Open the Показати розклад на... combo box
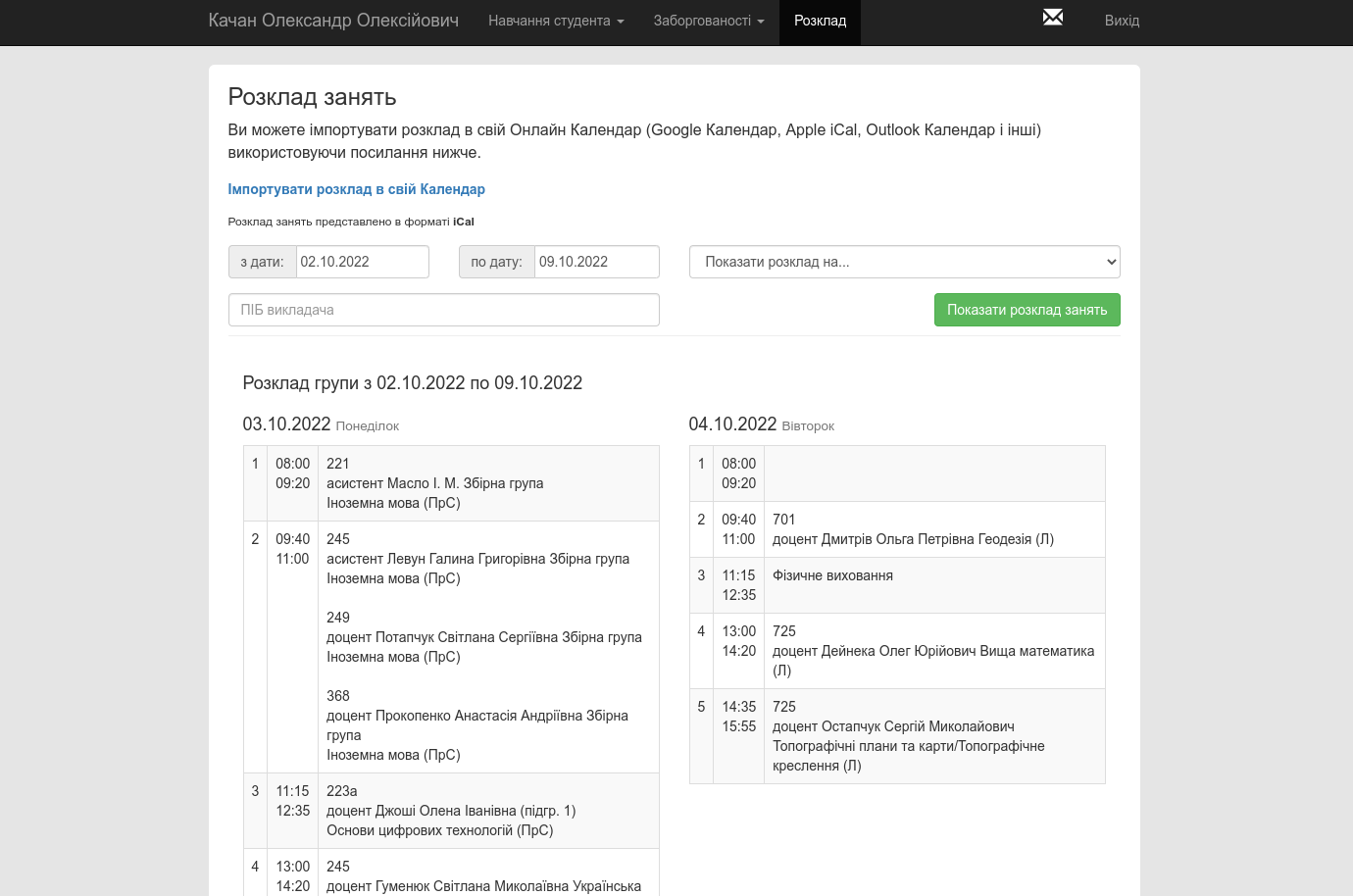Viewport: 1353px width, 896px height. point(904,262)
